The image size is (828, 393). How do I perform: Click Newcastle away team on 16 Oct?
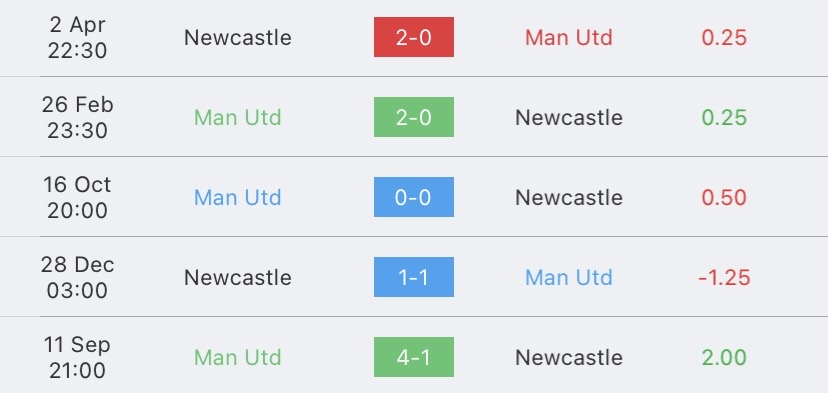(x=569, y=198)
